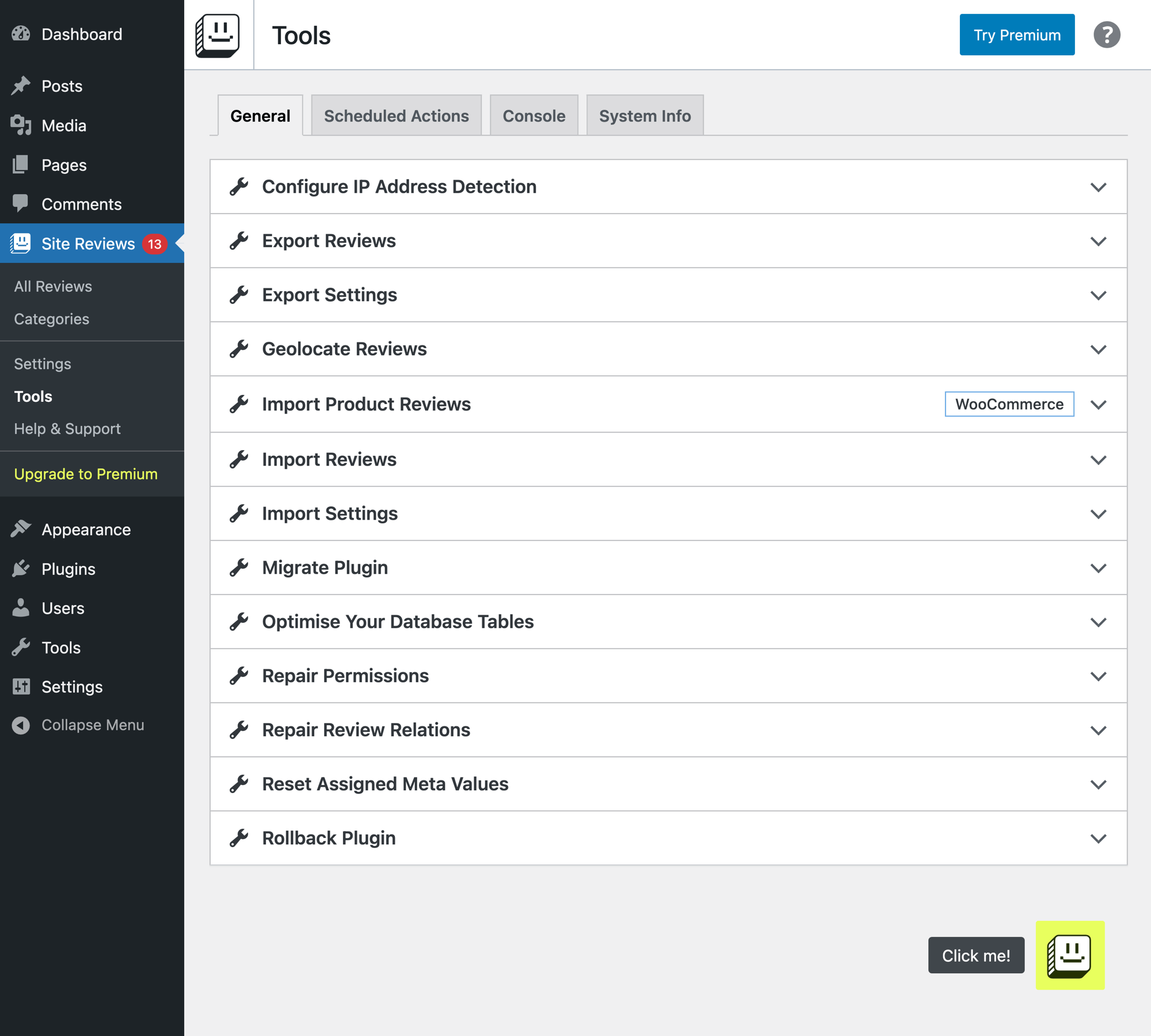This screenshot has width=1151, height=1036.
Task: Switch to the Scheduled Actions tab
Action: pyautogui.click(x=396, y=116)
